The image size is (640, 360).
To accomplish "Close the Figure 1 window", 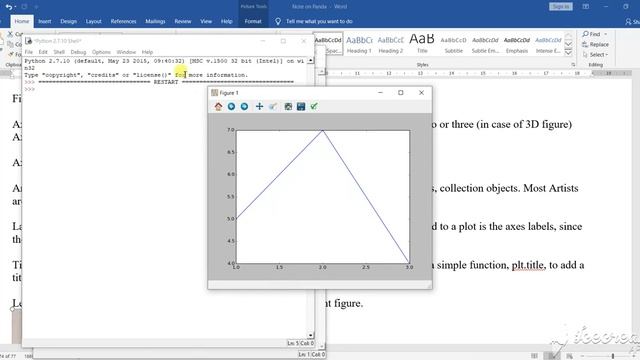I will (422, 93).
